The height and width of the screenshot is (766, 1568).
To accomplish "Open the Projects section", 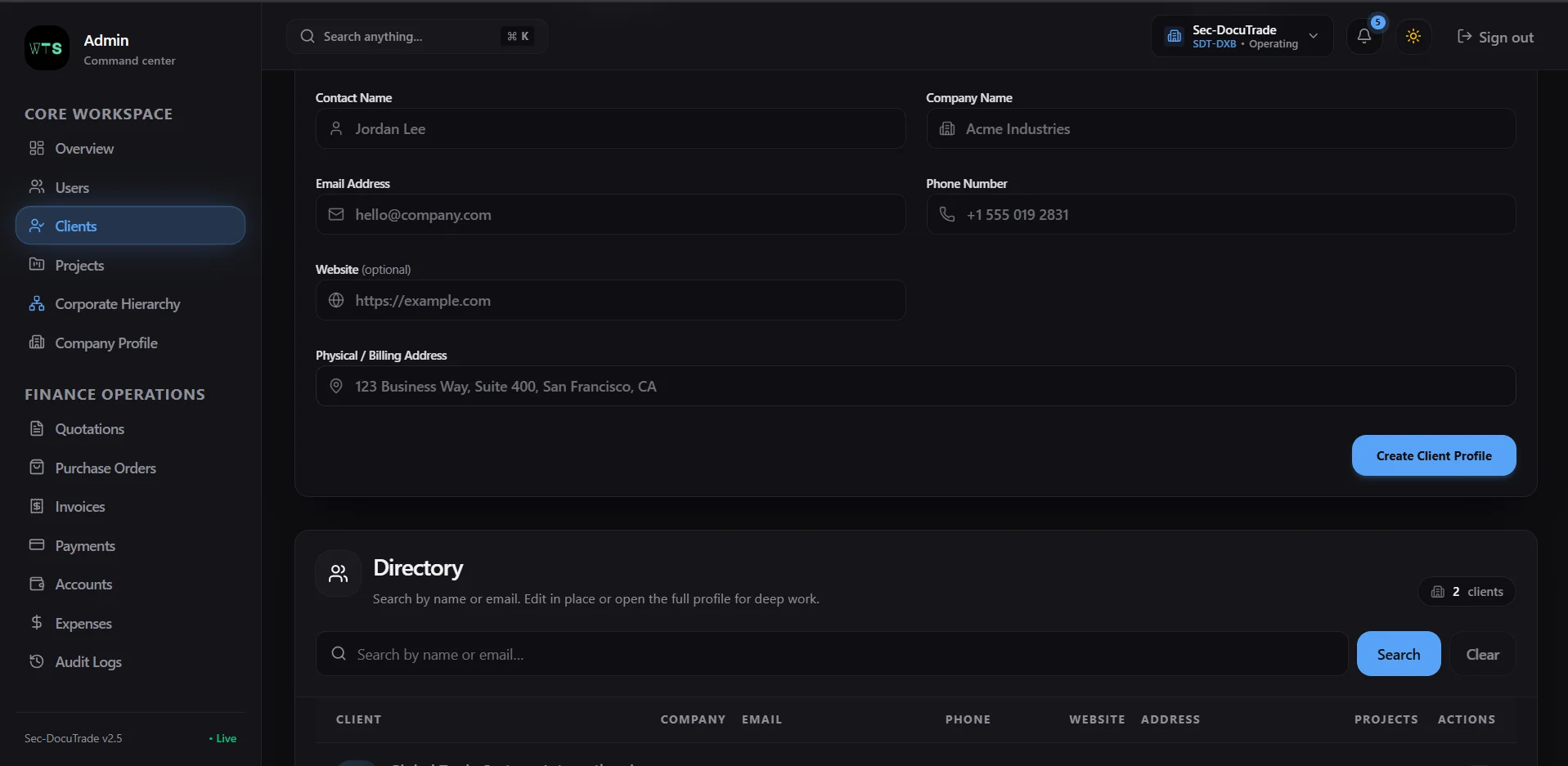I will pyautogui.click(x=131, y=265).
